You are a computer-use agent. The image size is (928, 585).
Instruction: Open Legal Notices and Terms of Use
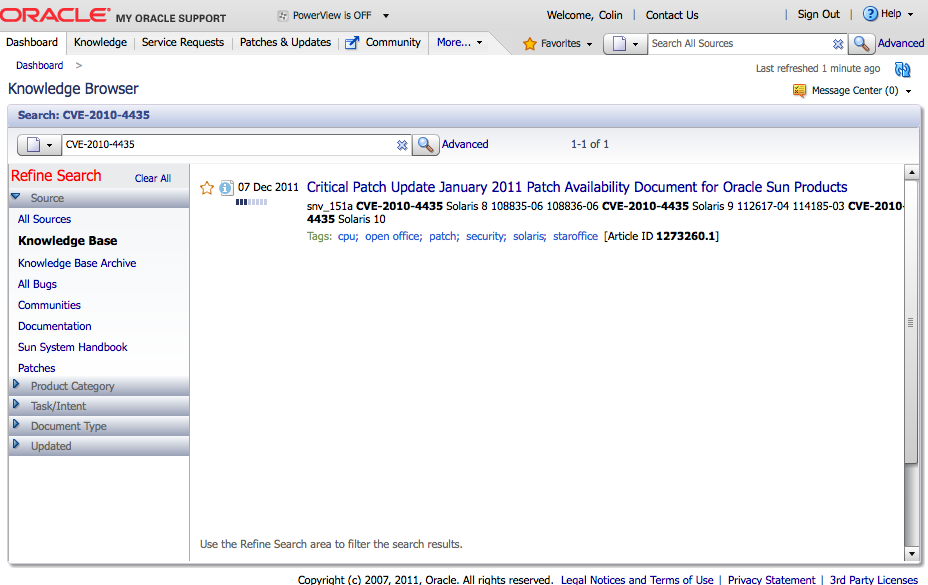(637, 580)
